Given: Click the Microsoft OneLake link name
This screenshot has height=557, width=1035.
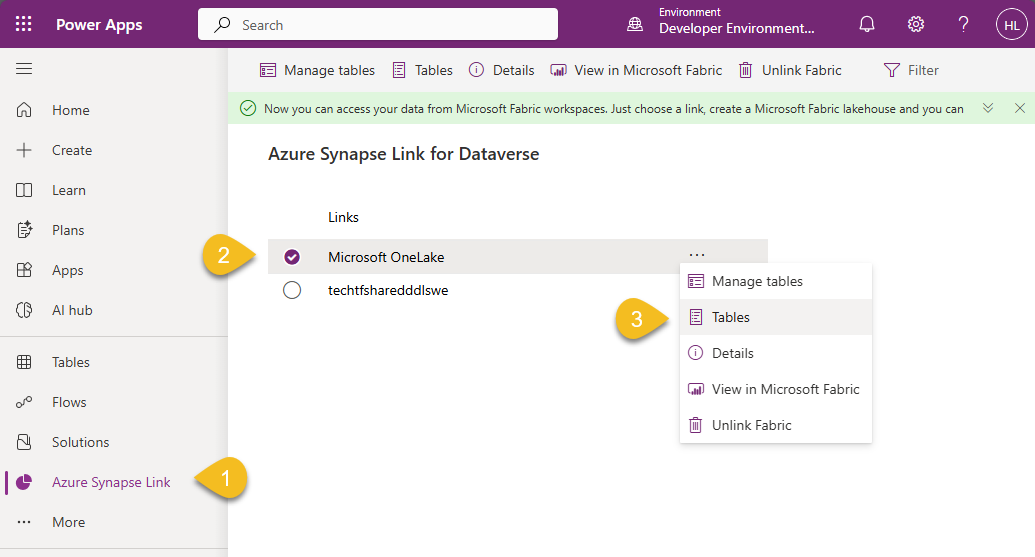Looking at the screenshot, I should coord(386,257).
